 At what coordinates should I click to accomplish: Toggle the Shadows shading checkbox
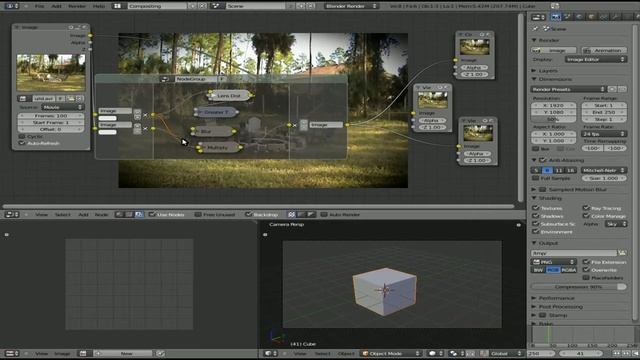tap(536, 216)
